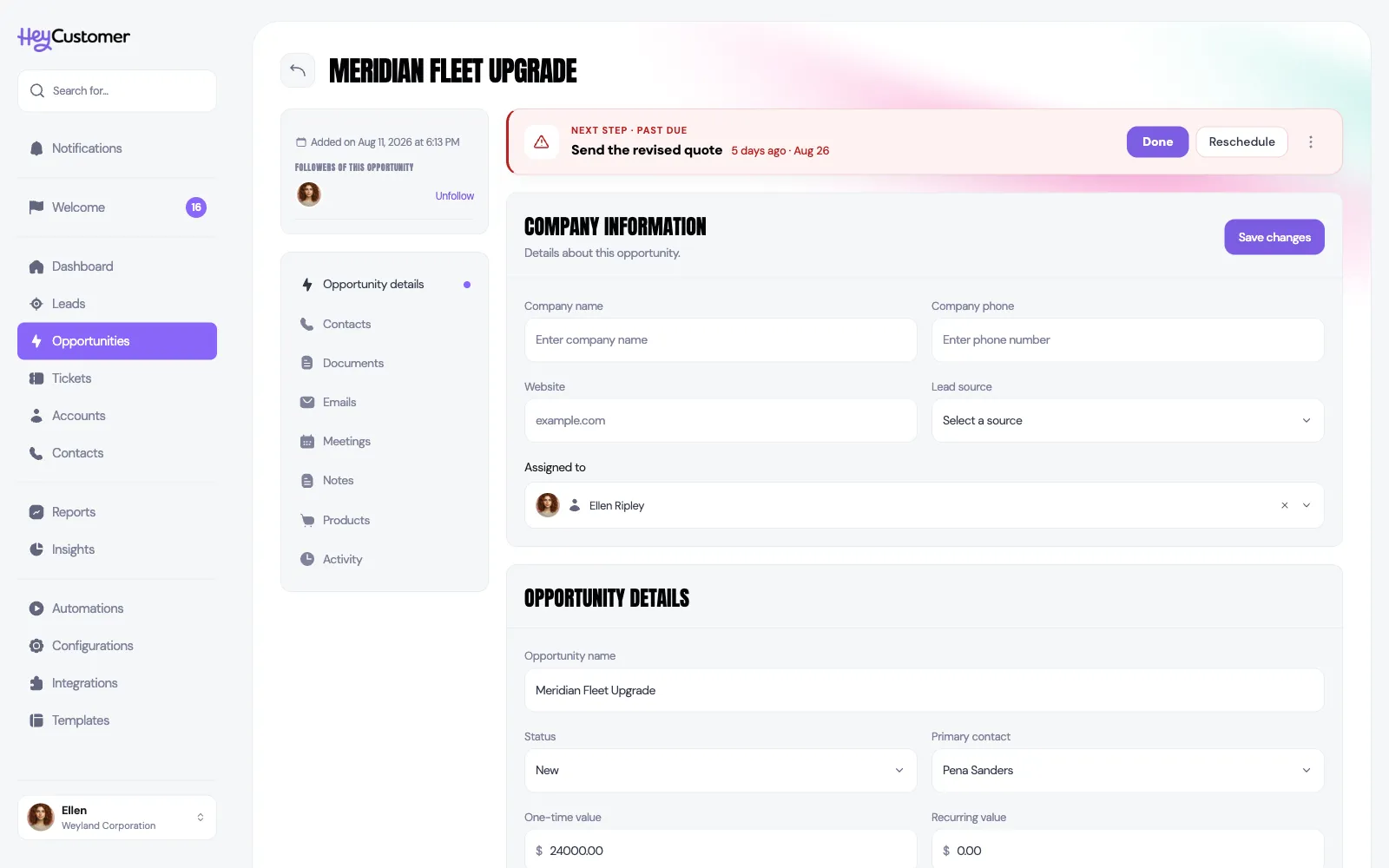Viewport: 1389px width, 868px height.
Task: Open Notes in opportunity menu
Action: point(385,480)
